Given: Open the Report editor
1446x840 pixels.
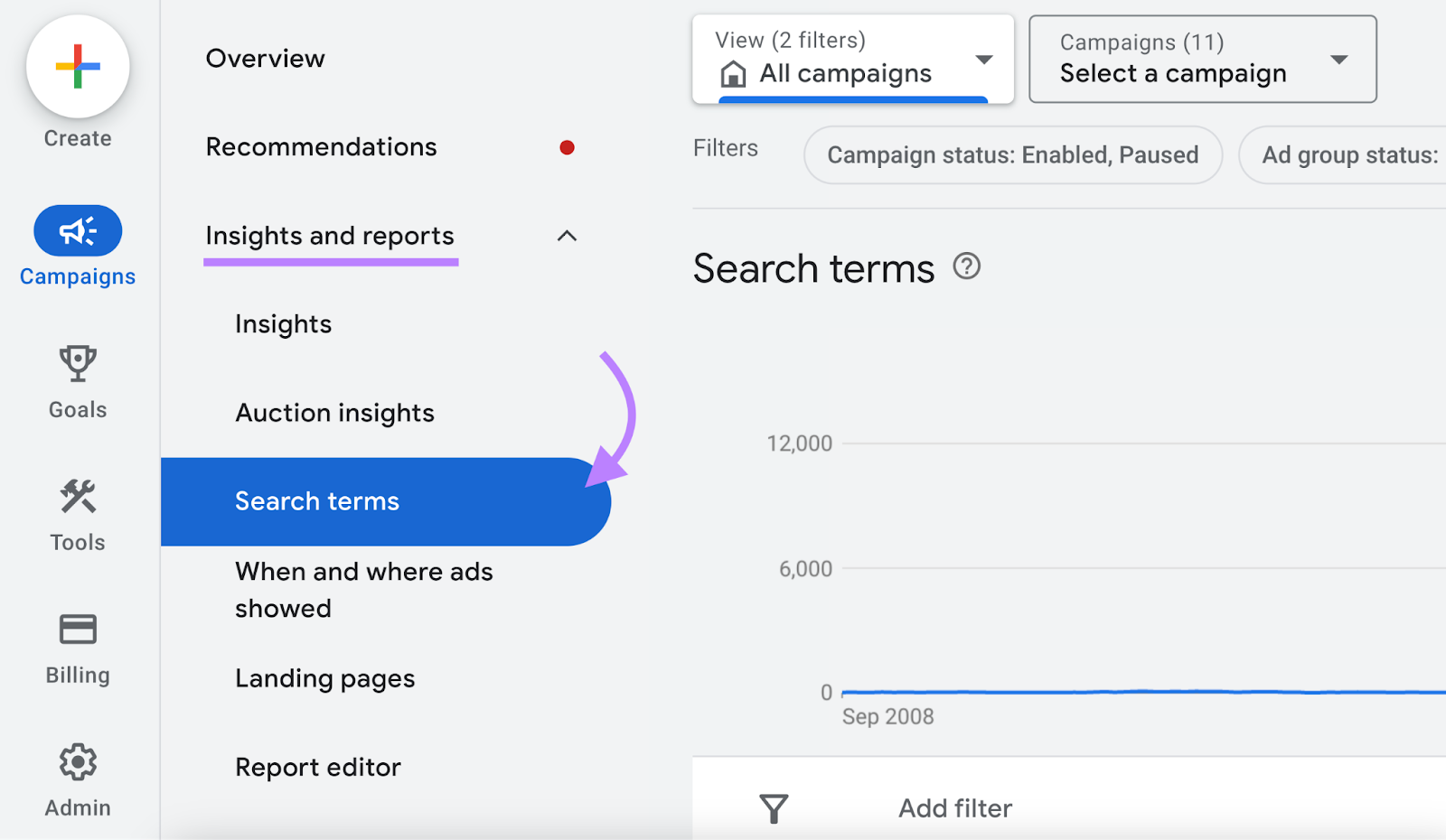Looking at the screenshot, I should pos(318,766).
